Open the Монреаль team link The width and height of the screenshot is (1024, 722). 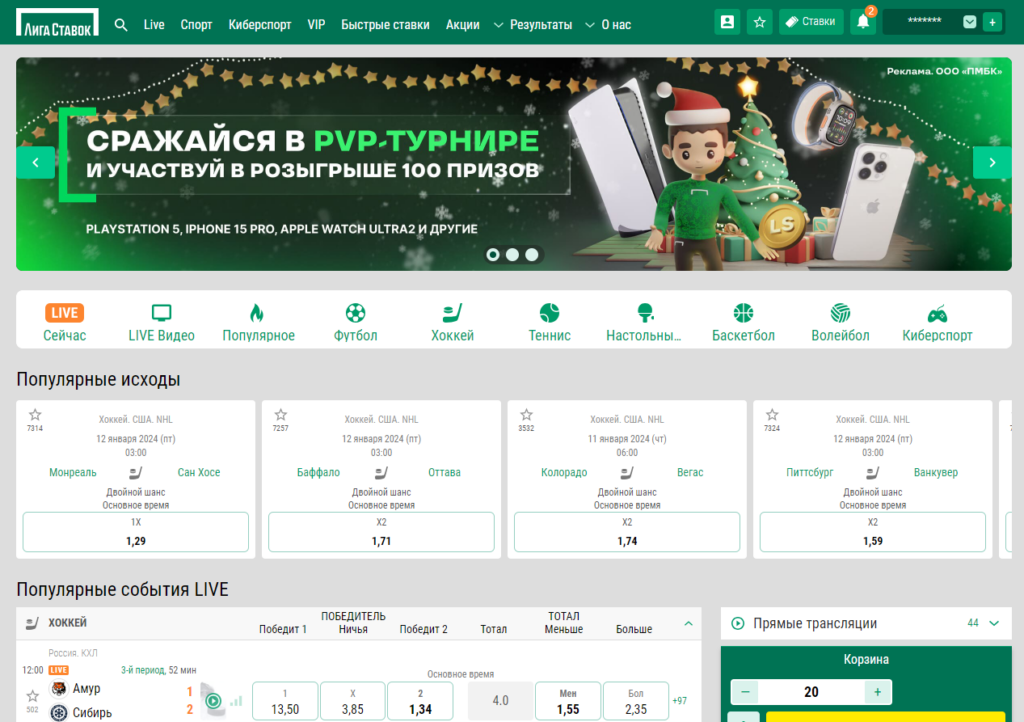(x=72, y=472)
